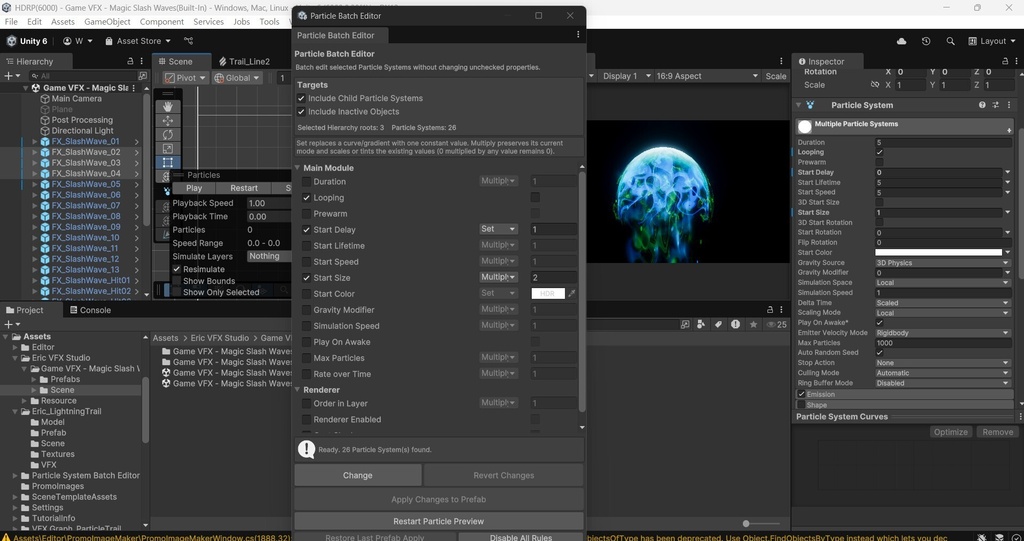
Task: Pick Start Color with the eyedropper
Action: [x=572, y=294]
